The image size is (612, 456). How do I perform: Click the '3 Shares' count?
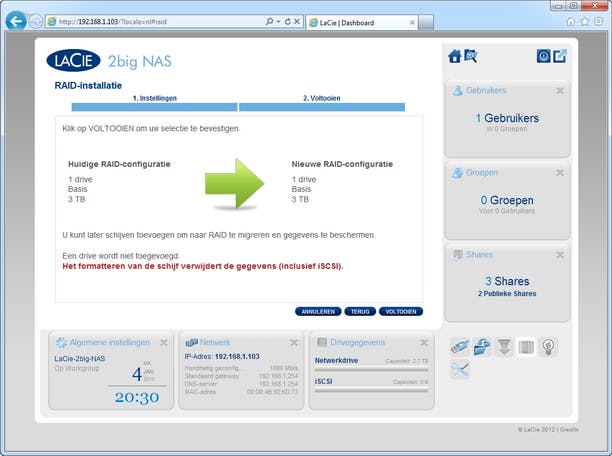(507, 281)
